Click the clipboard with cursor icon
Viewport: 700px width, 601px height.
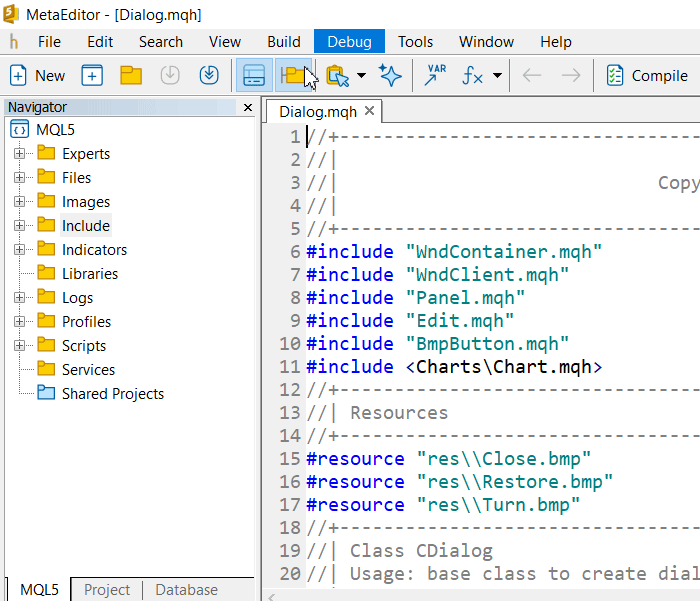point(337,75)
